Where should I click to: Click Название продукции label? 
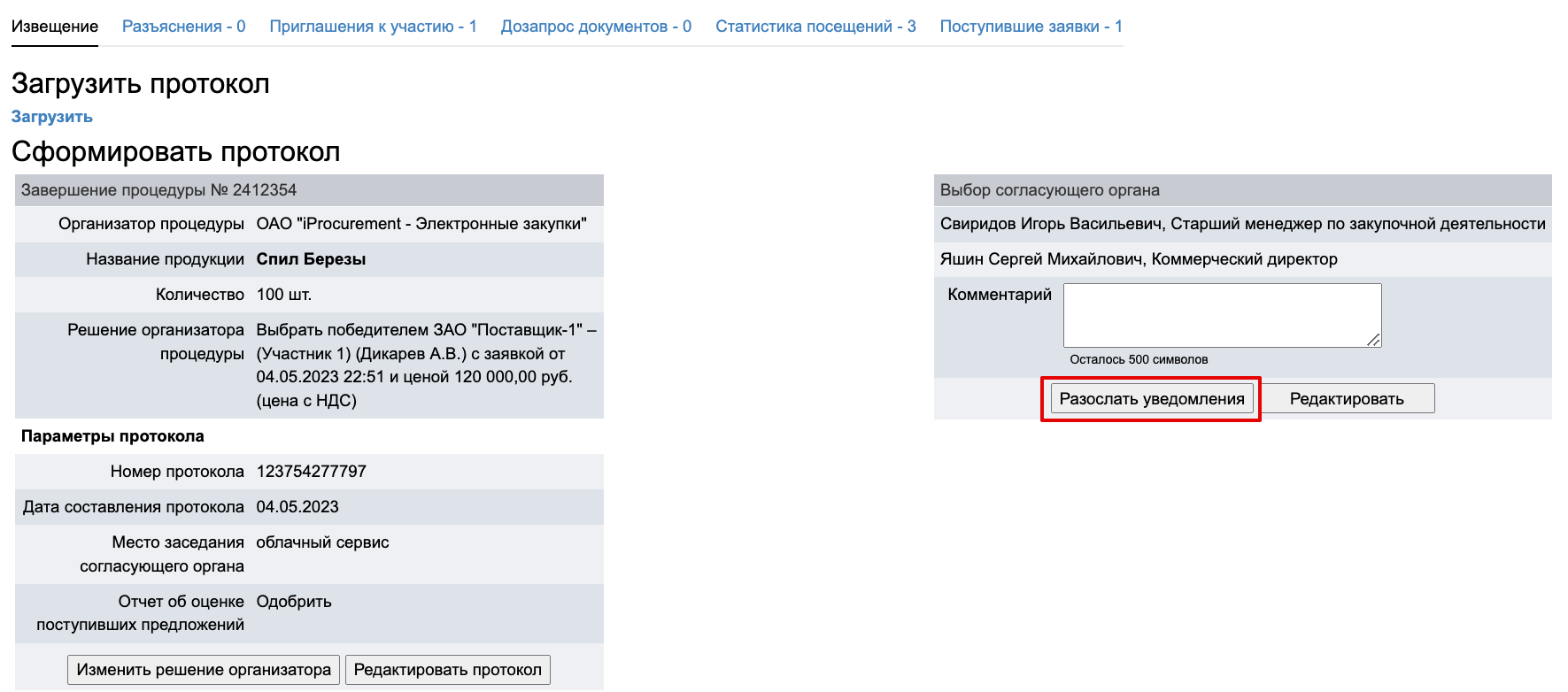click(166, 259)
